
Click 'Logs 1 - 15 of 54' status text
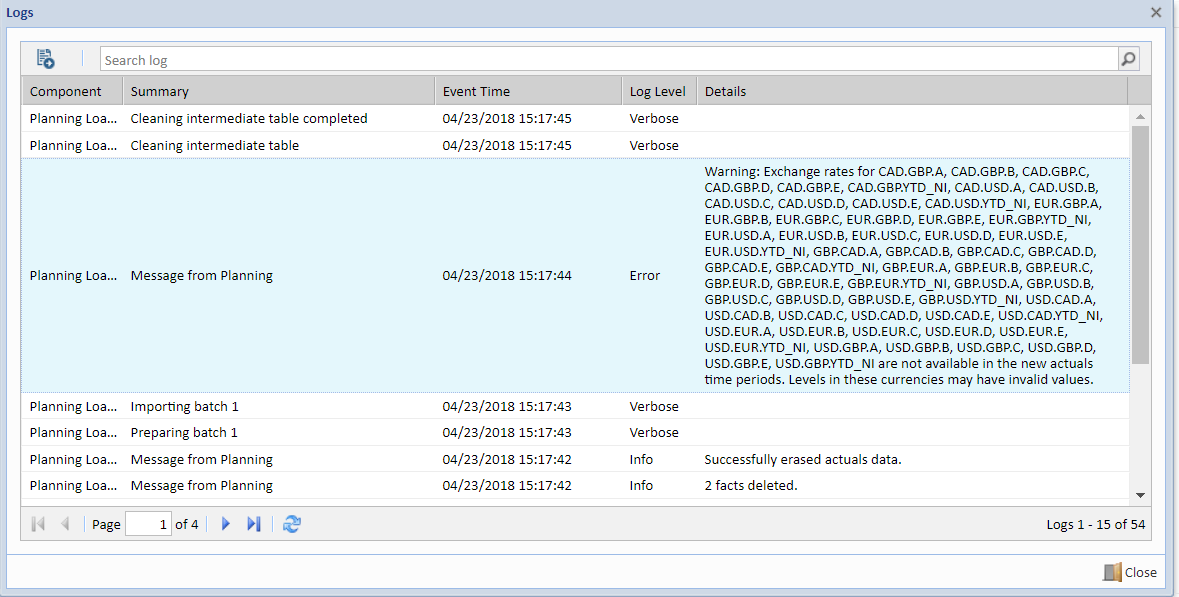point(1096,524)
